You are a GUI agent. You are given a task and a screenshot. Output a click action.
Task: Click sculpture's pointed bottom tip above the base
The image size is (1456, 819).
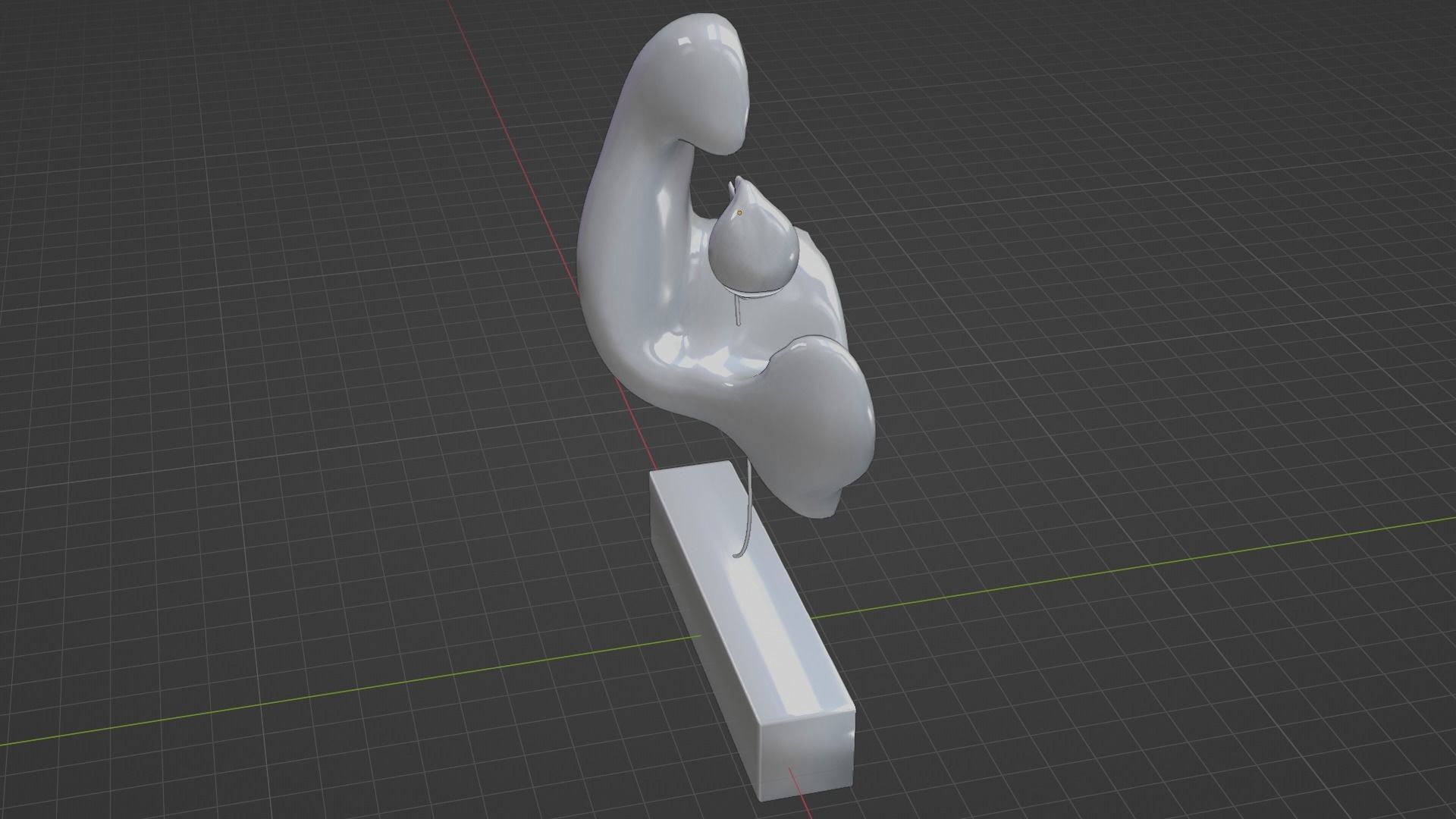pyautogui.click(x=828, y=510)
